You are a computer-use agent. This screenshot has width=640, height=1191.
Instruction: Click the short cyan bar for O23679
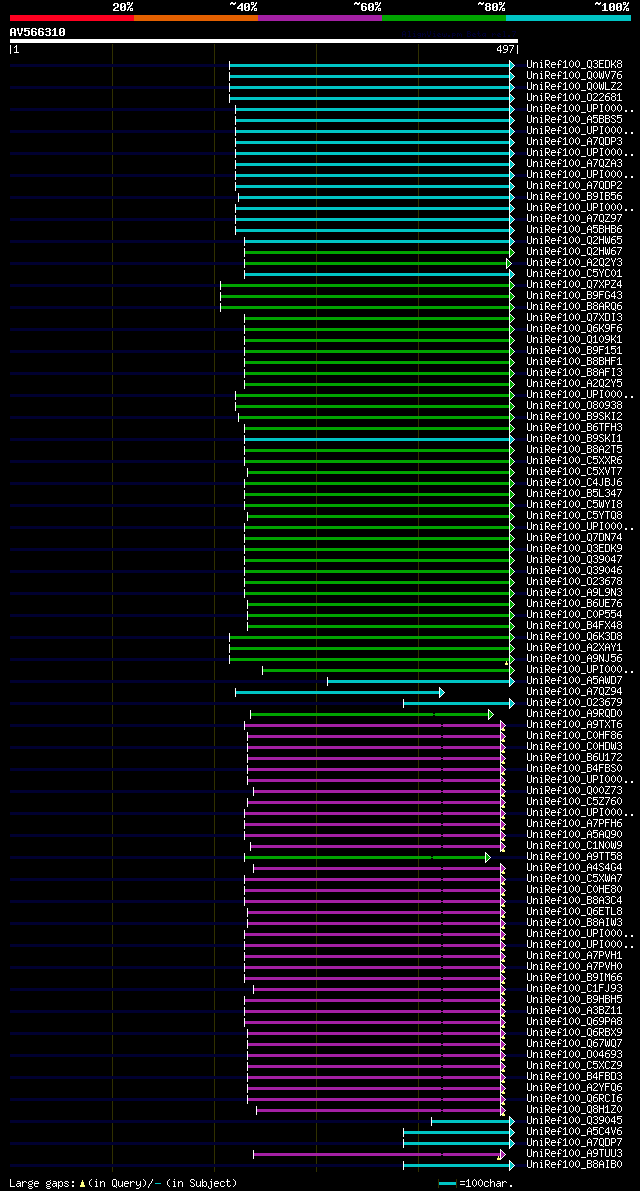tap(459, 703)
